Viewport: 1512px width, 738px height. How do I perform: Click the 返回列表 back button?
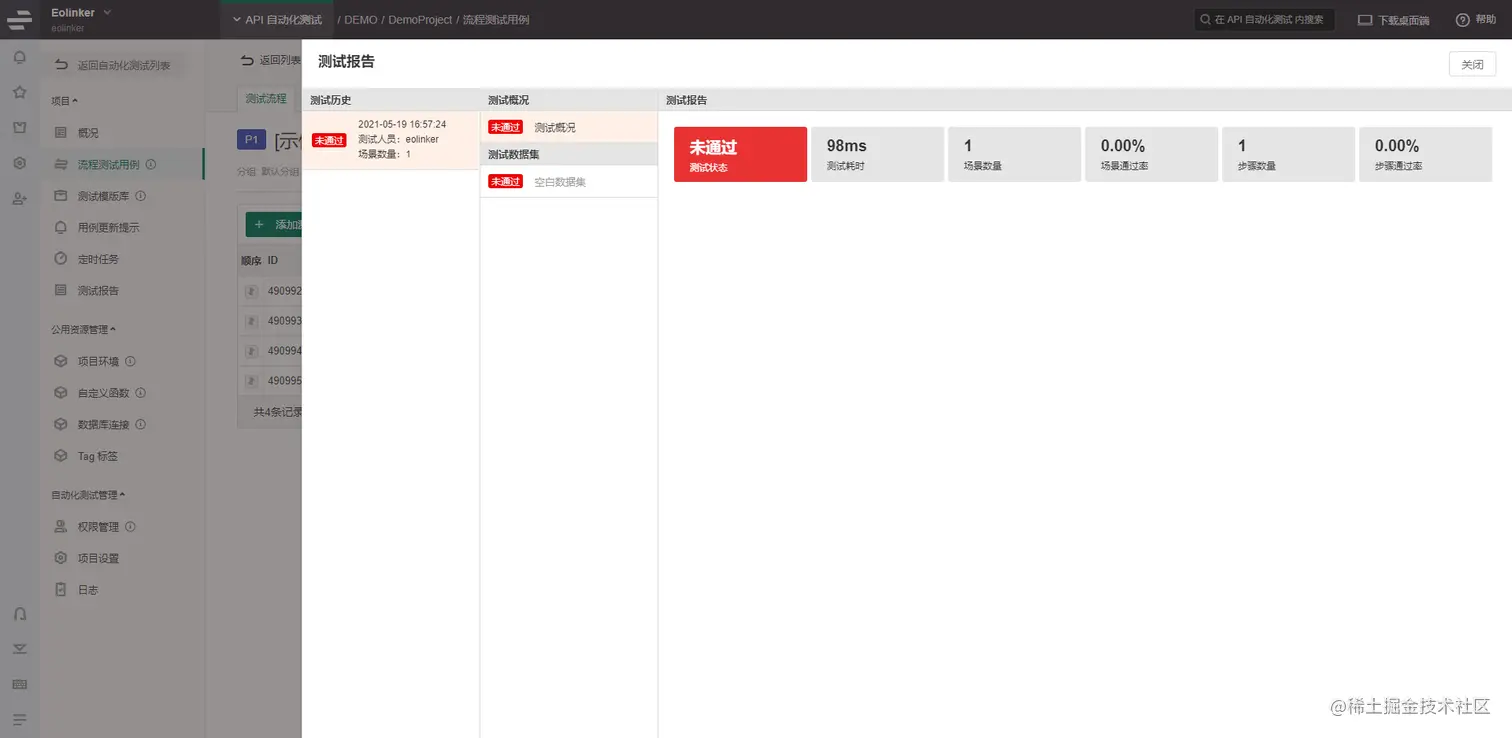tap(271, 61)
